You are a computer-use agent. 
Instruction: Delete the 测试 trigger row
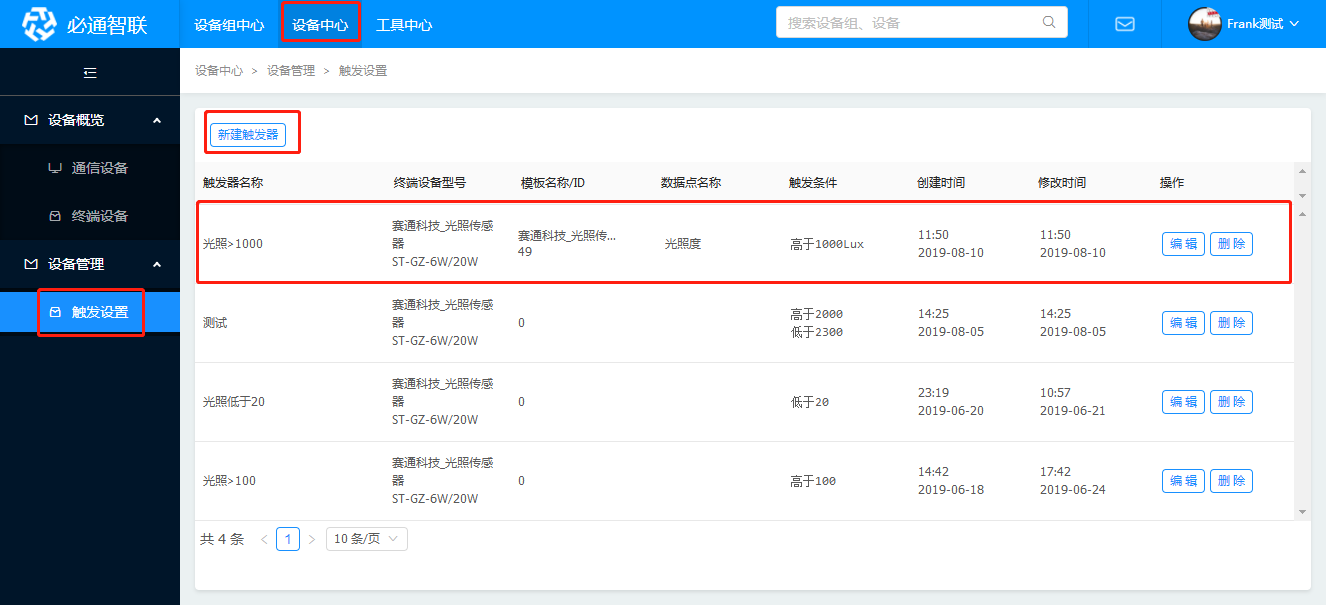pos(1231,323)
